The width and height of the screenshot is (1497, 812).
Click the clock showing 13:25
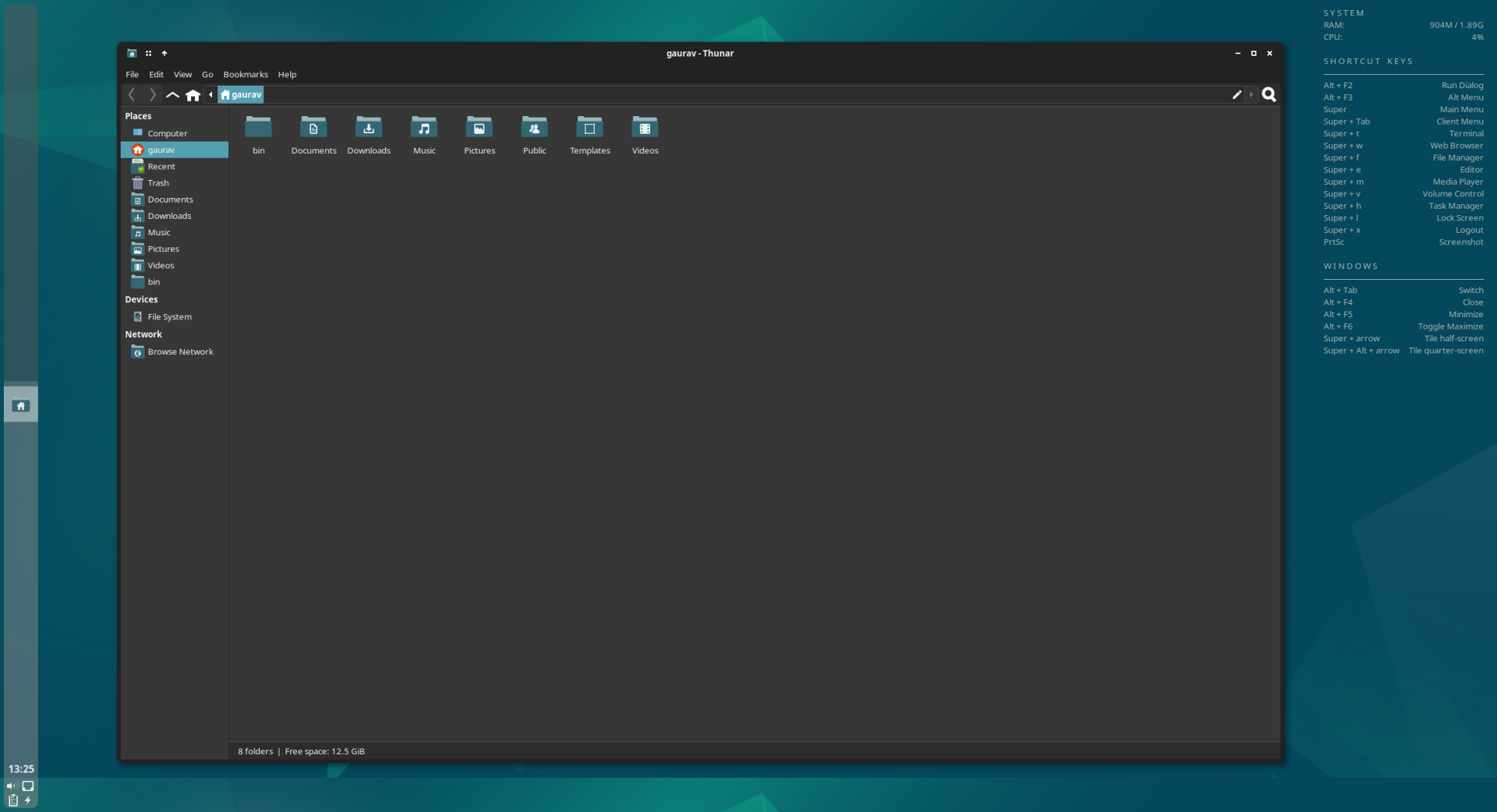21,768
